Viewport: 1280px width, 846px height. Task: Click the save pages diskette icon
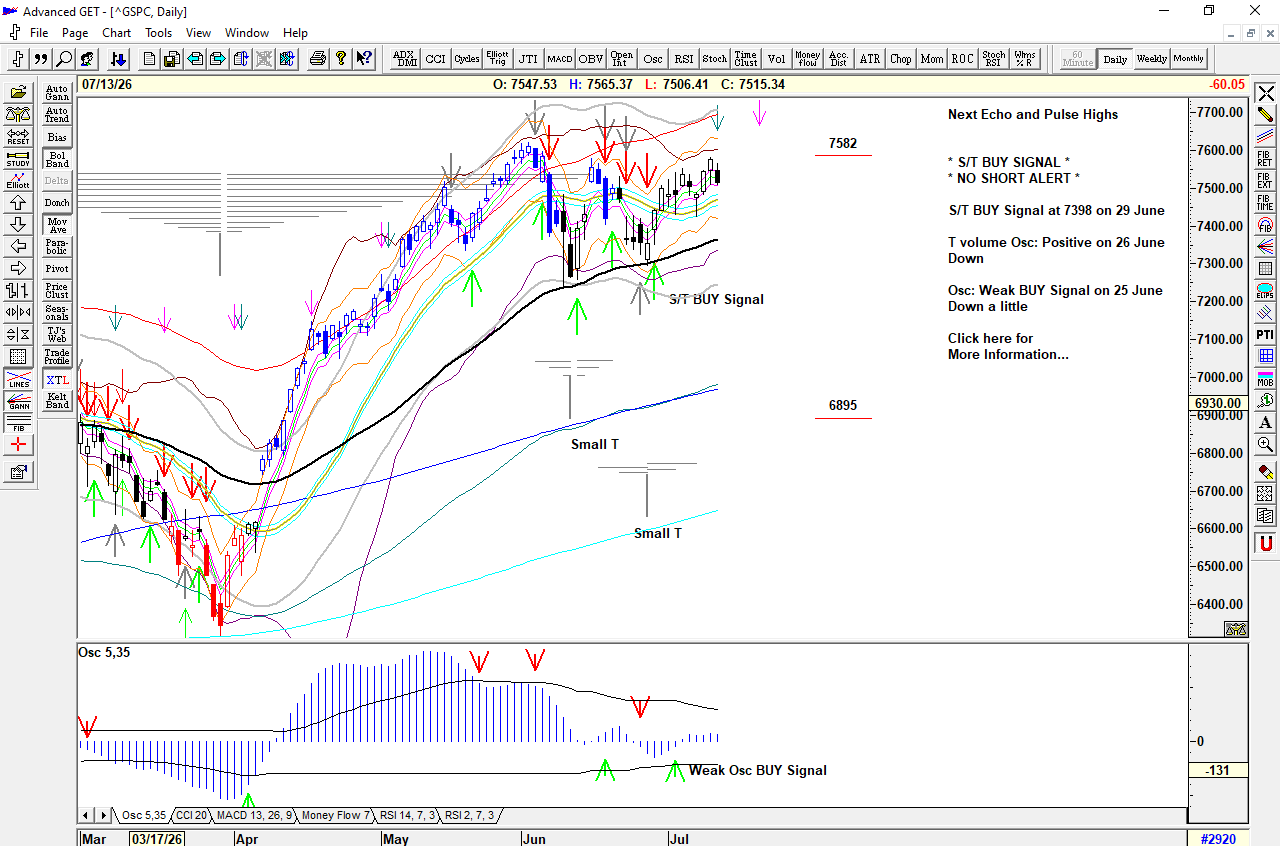tap(172, 59)
